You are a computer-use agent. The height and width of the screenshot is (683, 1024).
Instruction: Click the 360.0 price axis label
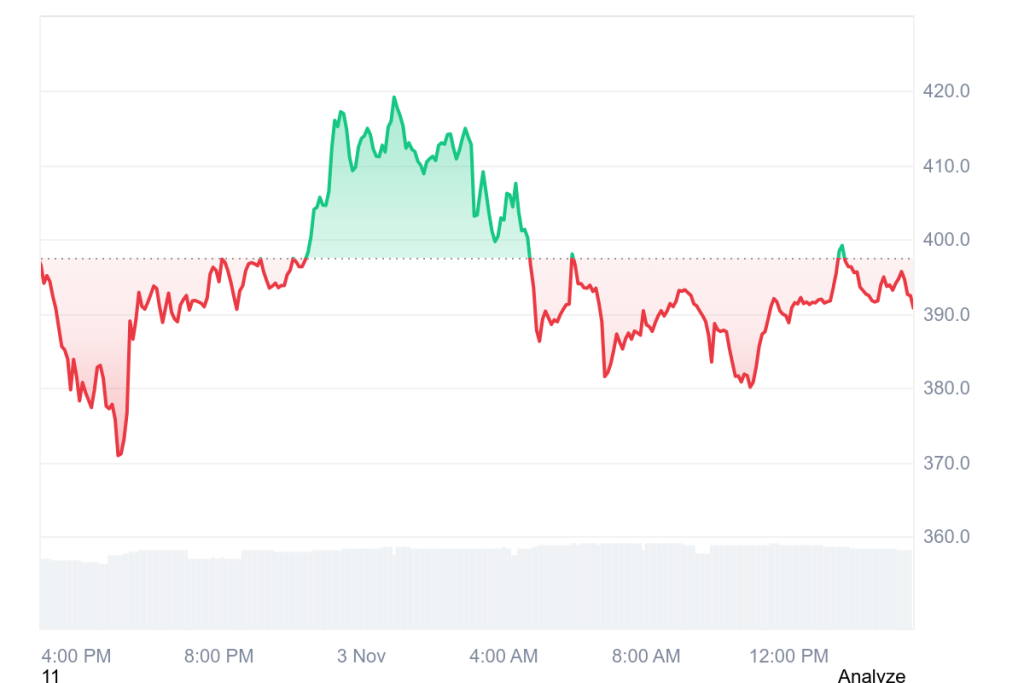[946, 537]
